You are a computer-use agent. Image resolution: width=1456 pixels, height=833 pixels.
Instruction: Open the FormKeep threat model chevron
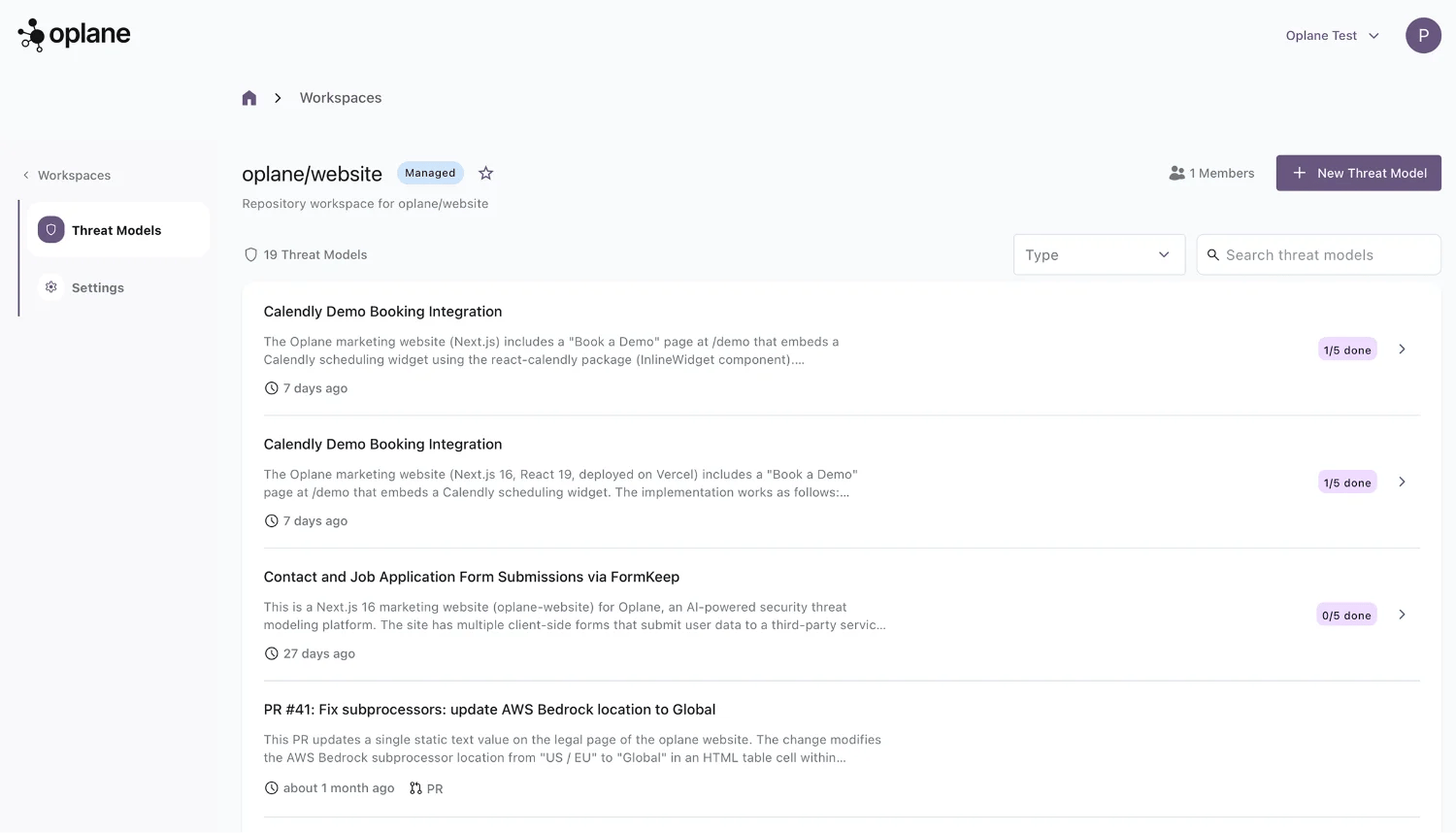click(x=1402, y=615)
